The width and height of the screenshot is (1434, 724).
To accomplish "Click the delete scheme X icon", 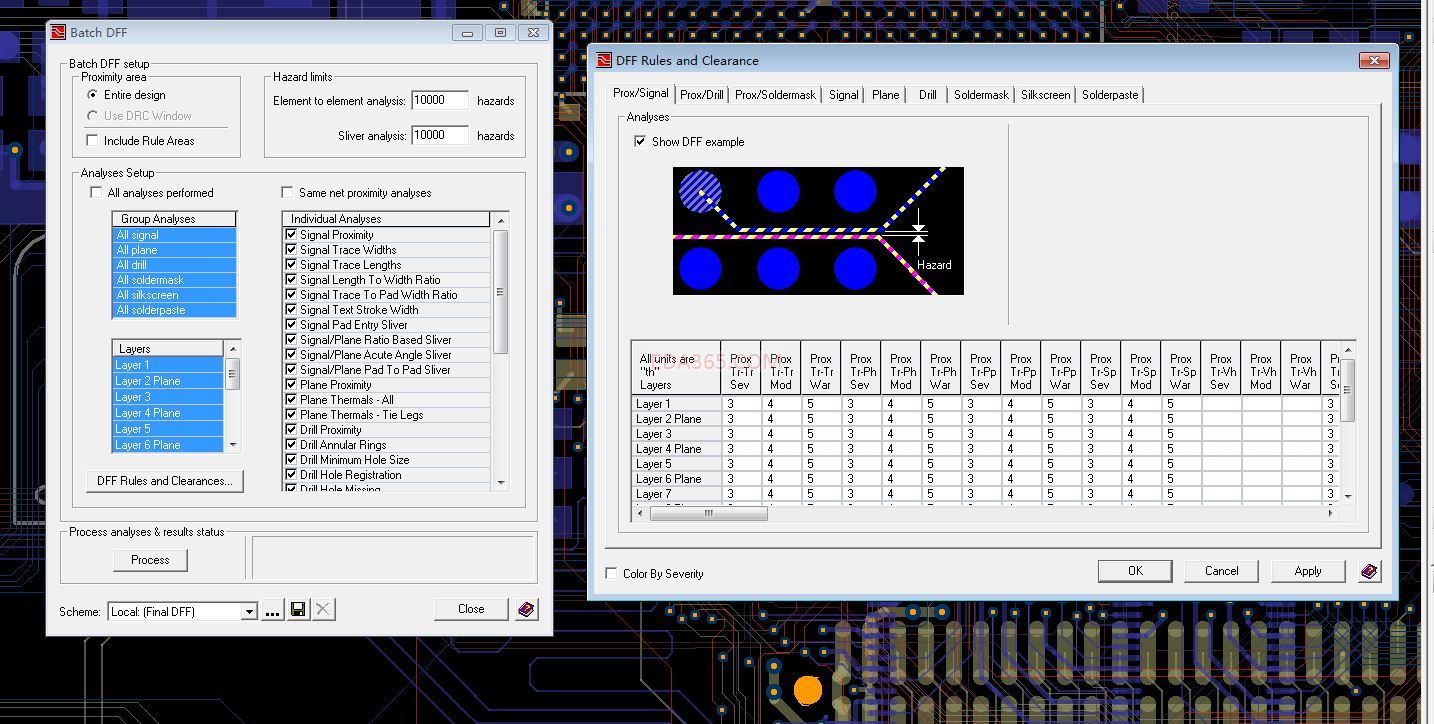I will 323,610.
